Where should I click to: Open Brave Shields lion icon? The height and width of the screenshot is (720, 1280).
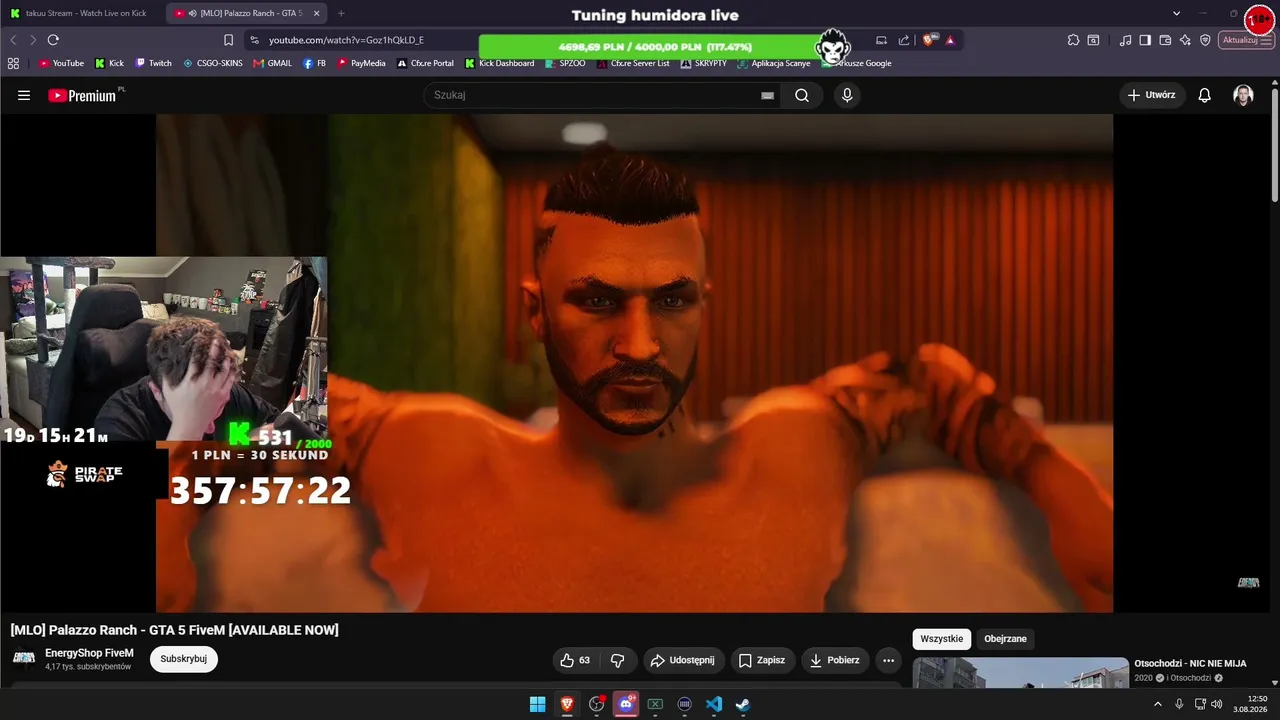point(929,40)
